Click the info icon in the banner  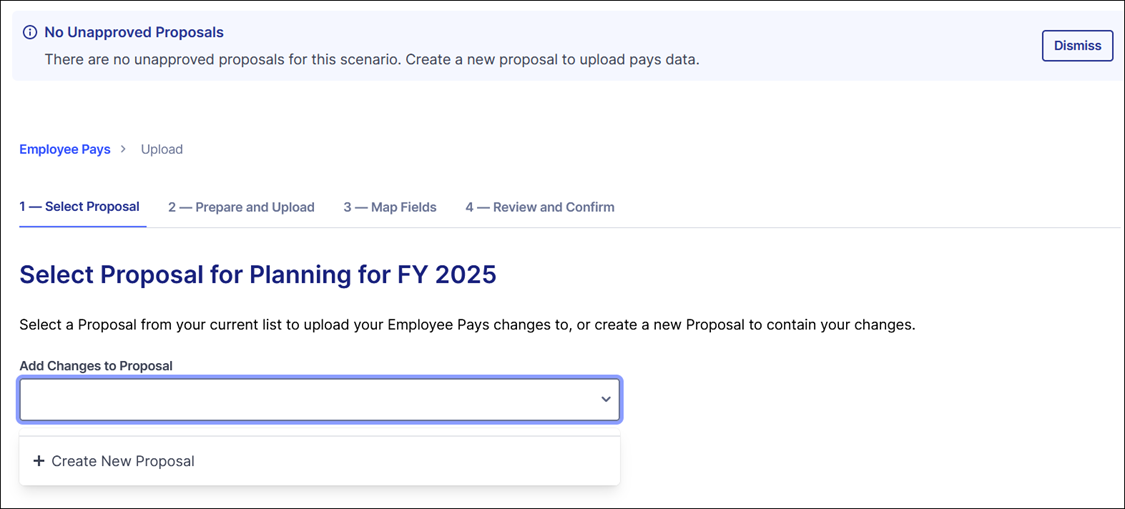30,33
